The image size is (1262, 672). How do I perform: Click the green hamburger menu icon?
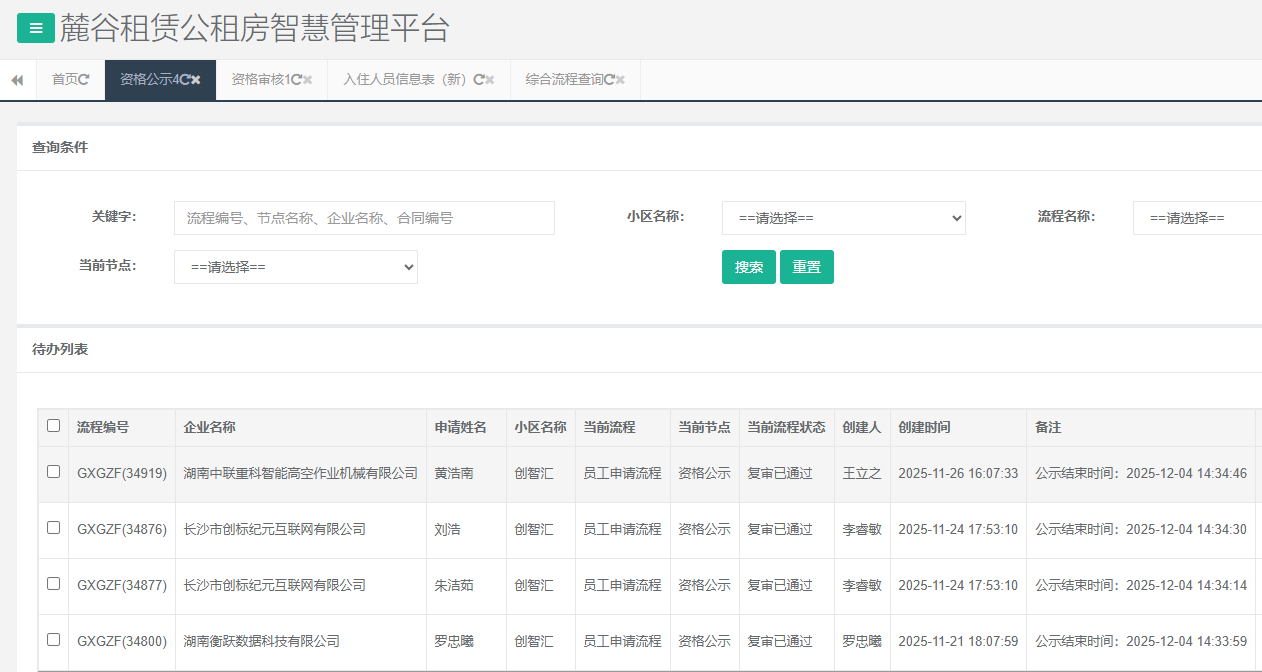(x=35, y=28)
